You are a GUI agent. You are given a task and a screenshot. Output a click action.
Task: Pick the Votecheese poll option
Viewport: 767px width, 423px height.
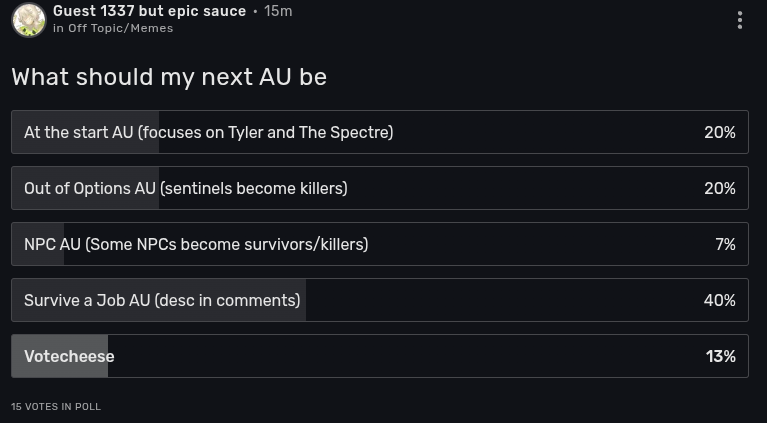(69, 356)
